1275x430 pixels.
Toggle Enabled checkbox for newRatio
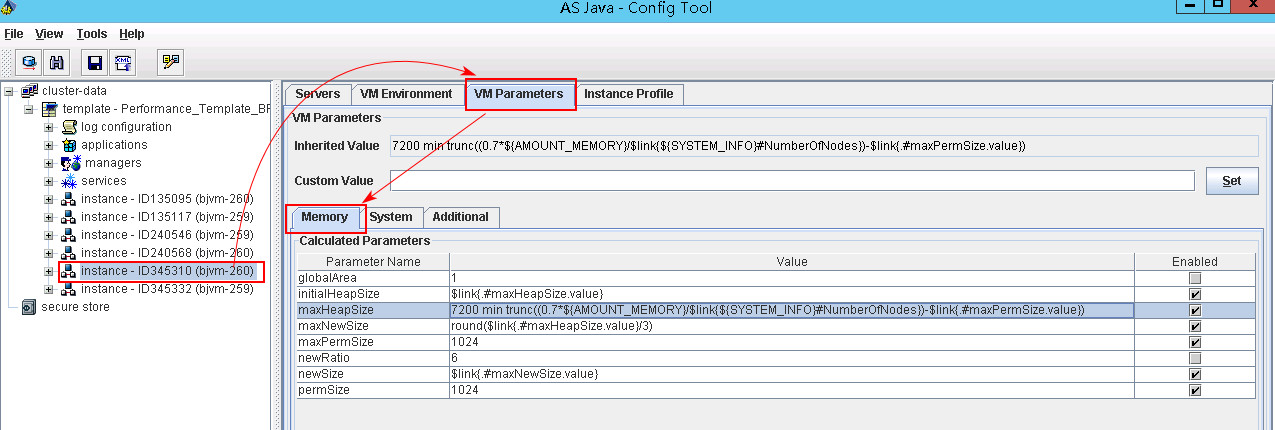coord(1195,358)
